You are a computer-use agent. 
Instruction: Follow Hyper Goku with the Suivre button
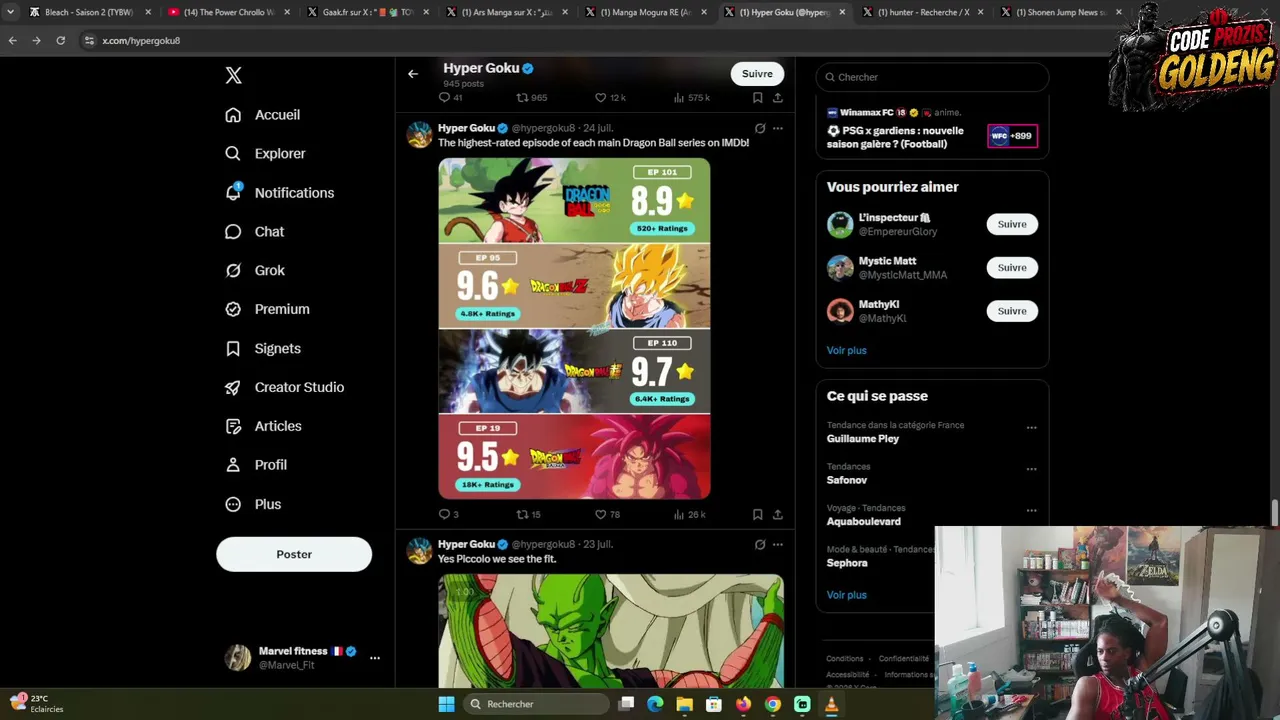757,74
